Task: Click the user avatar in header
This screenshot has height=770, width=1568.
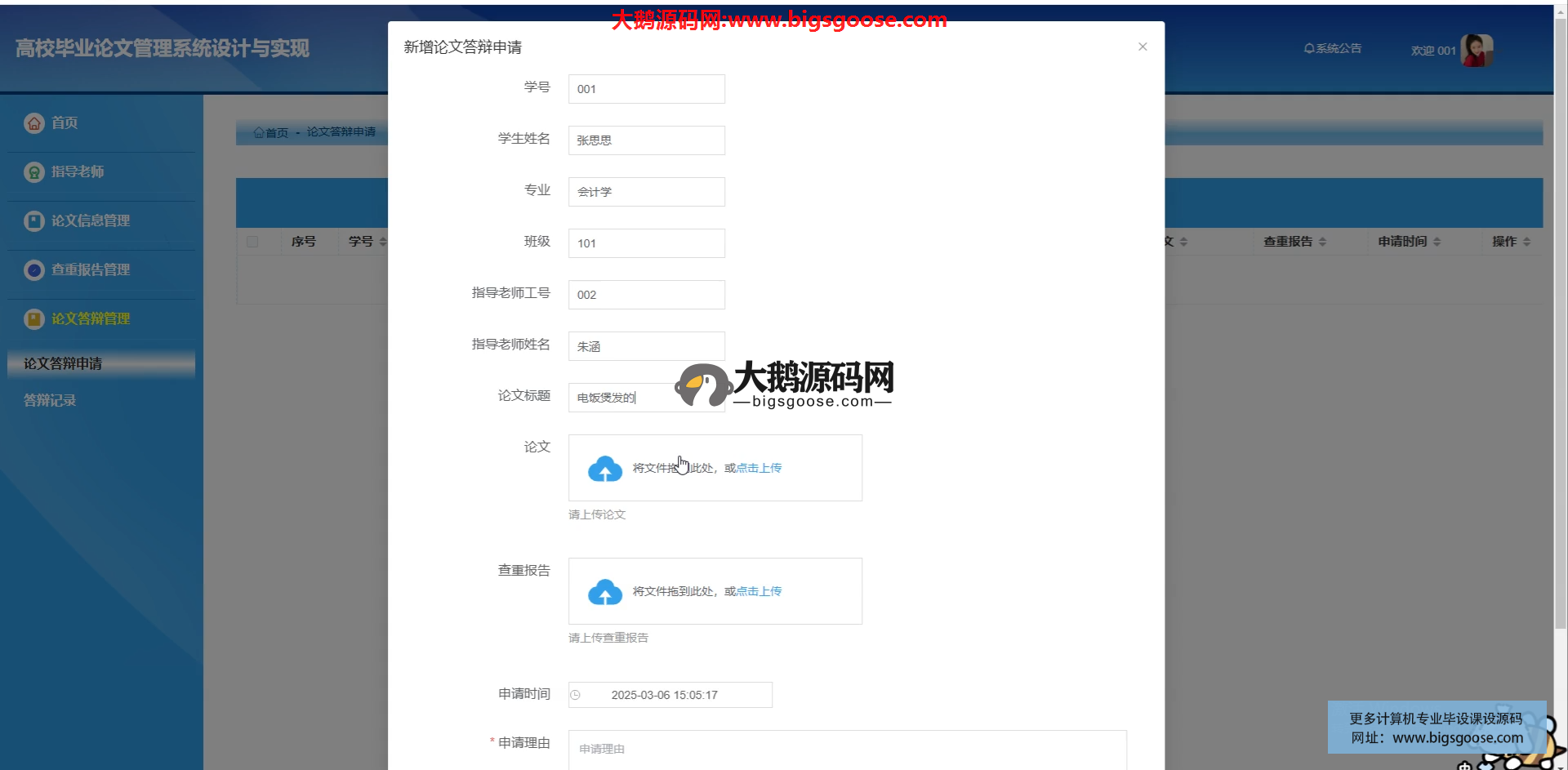Action: (1476, 51)
